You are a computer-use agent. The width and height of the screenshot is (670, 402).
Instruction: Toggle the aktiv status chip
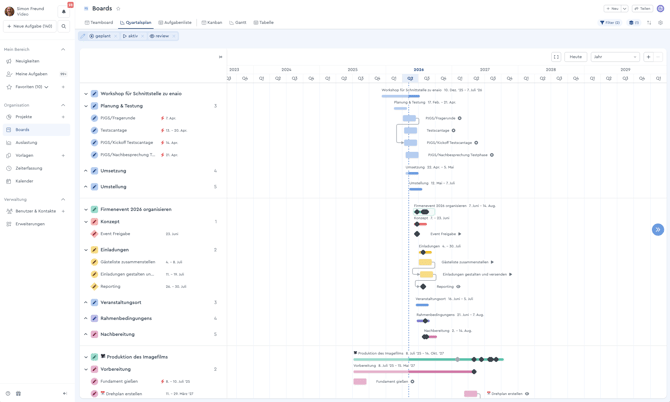(x=130, y=36)
